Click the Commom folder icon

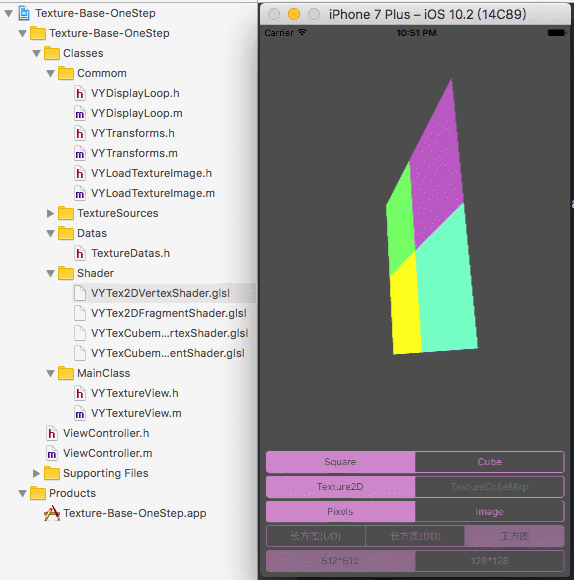[x=66, y=73]
